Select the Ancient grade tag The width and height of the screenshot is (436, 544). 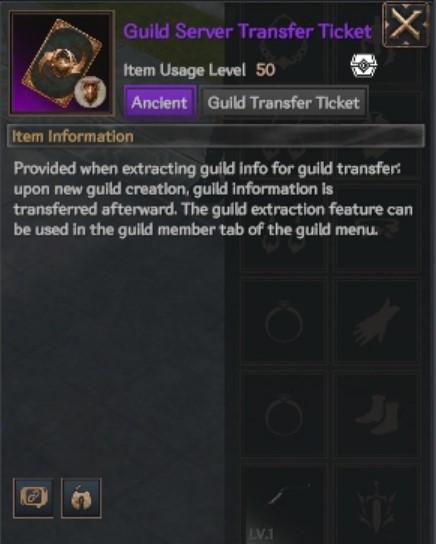point(160,103)
